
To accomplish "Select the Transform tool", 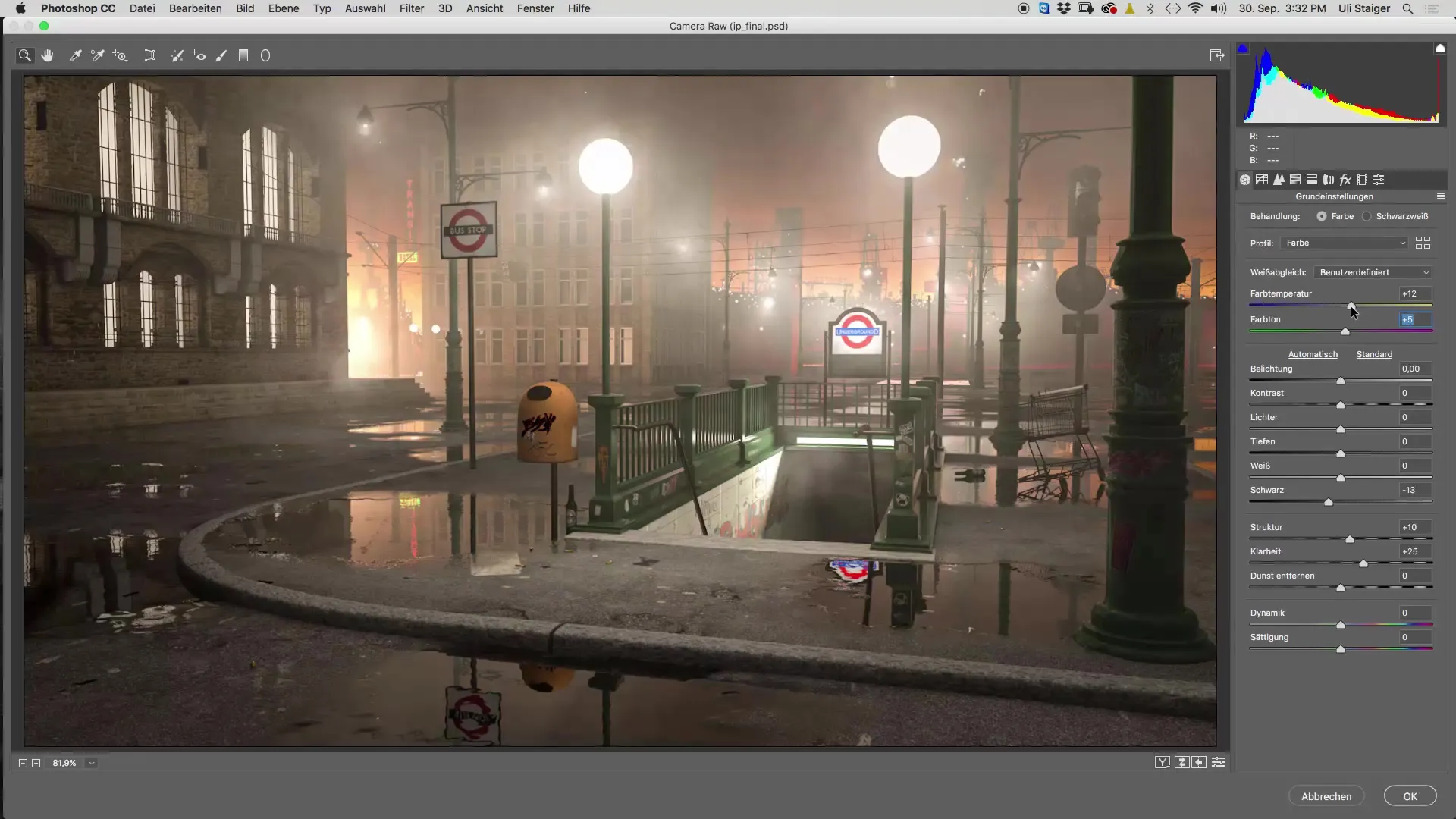I will [150, 55].
